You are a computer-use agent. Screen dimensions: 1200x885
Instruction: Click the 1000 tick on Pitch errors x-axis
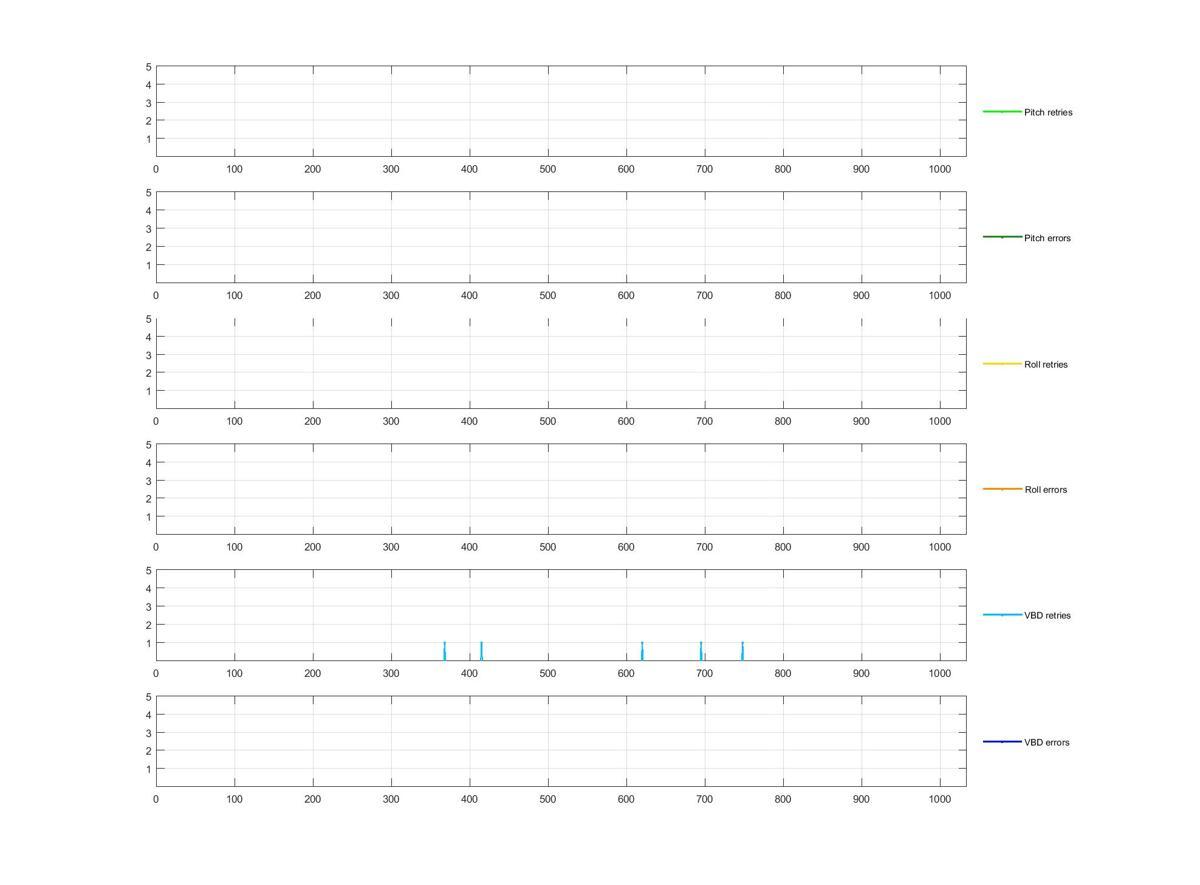coord(940,296)
